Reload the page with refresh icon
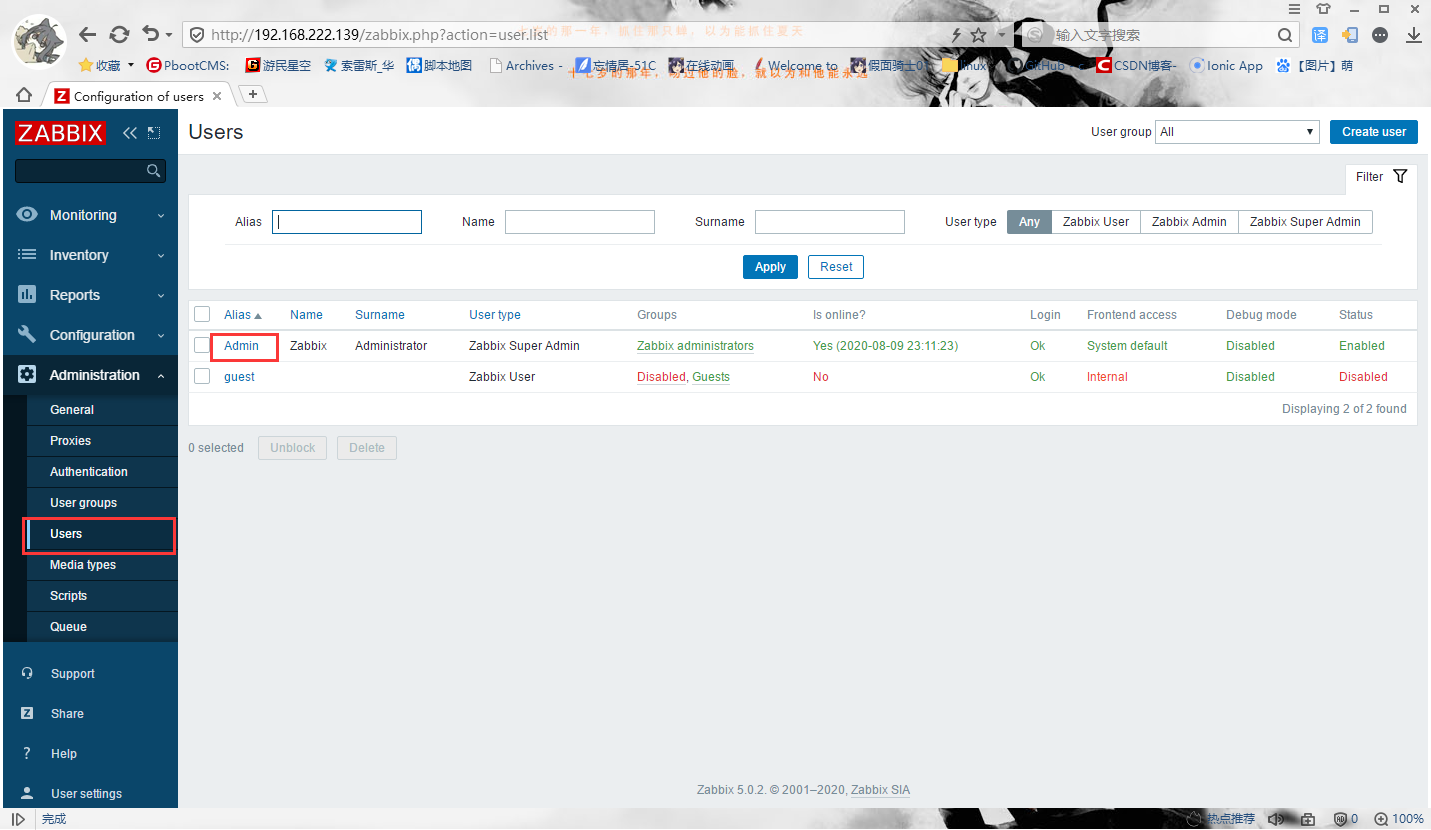The width and height of the screenshot is (1431, 830). pos(119,34)
